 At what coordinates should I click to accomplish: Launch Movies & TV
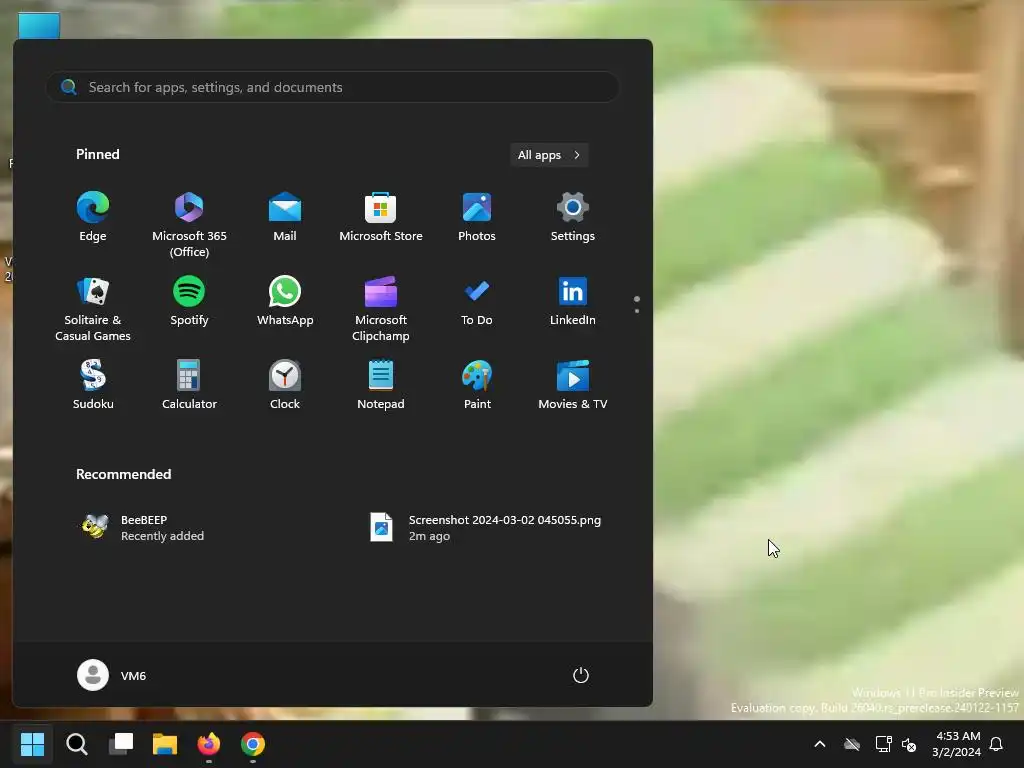click(x=573, y=385)
